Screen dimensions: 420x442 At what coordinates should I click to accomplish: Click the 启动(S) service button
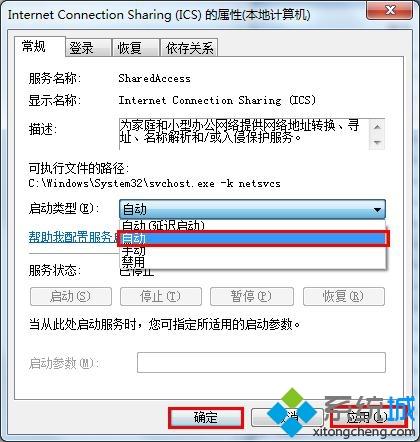[x=71, y=296]
